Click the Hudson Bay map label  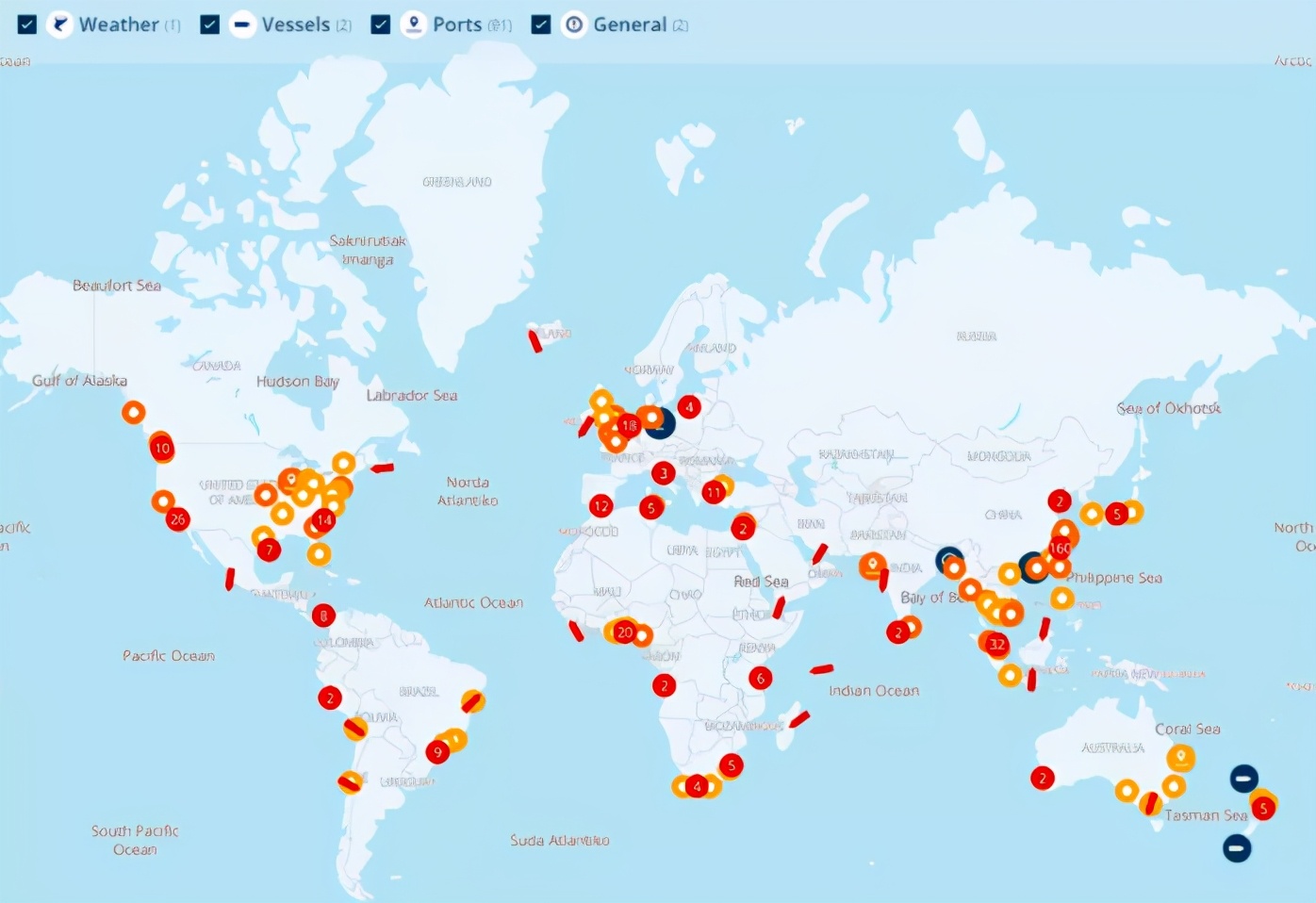click(297, 381)
